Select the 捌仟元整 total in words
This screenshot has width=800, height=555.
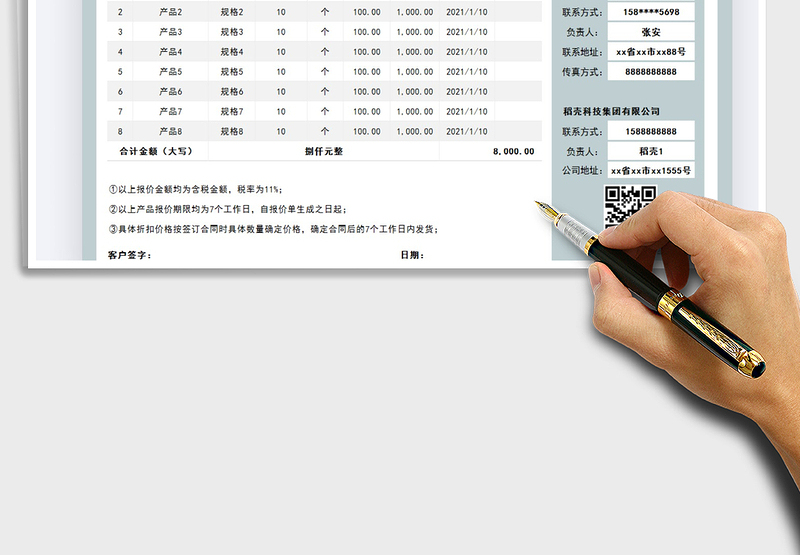pyautogui.click(x=324, y=151)
